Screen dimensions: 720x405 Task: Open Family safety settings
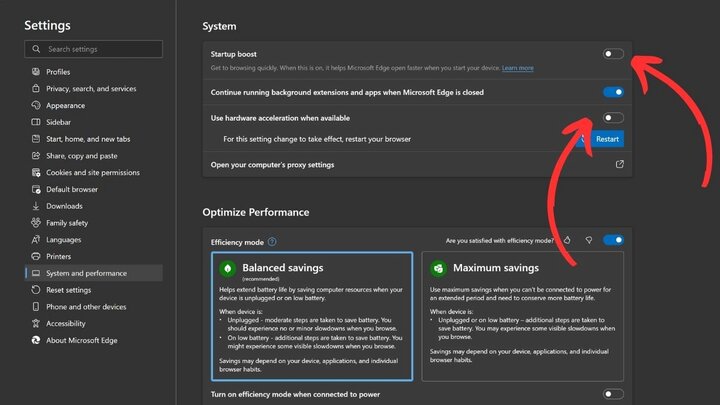pos(94,223)
